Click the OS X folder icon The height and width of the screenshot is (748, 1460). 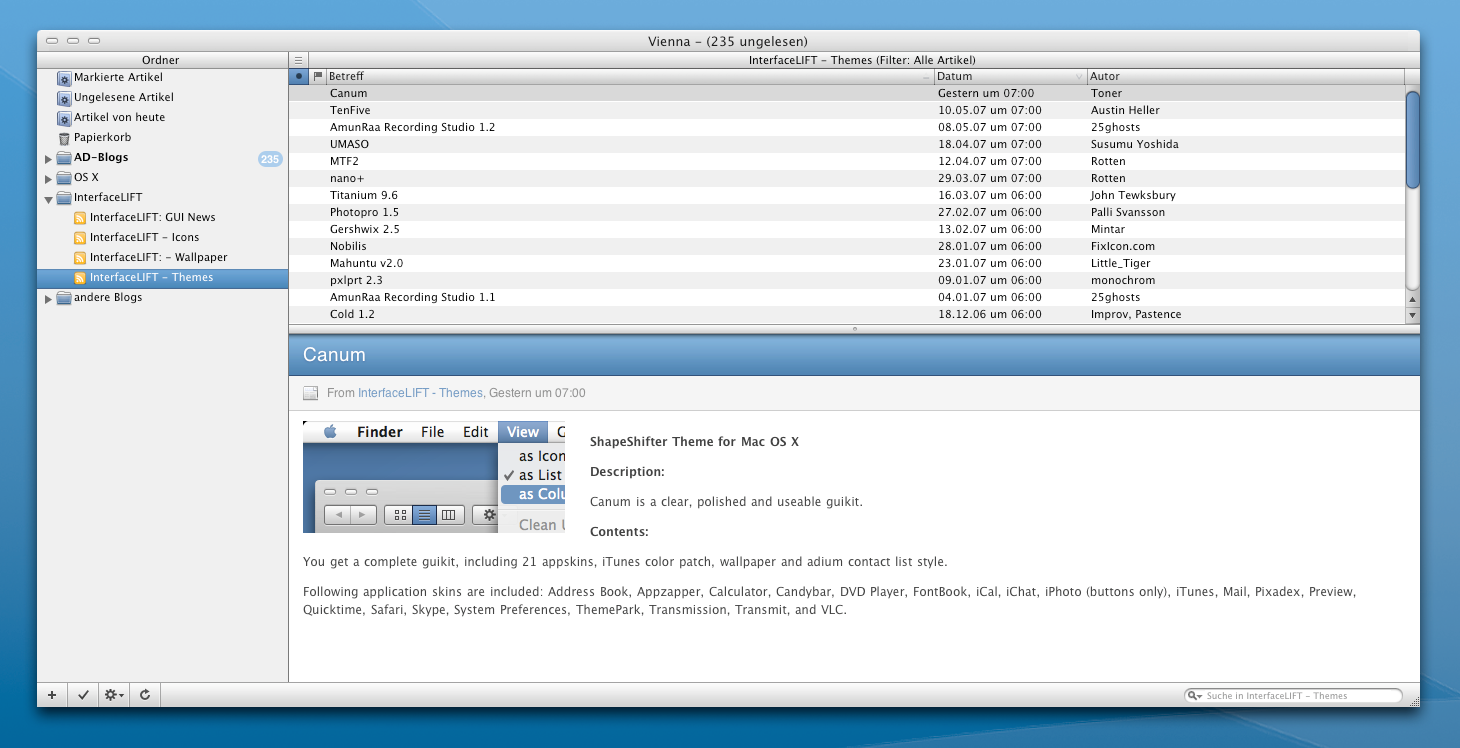[x=64, y=178]
